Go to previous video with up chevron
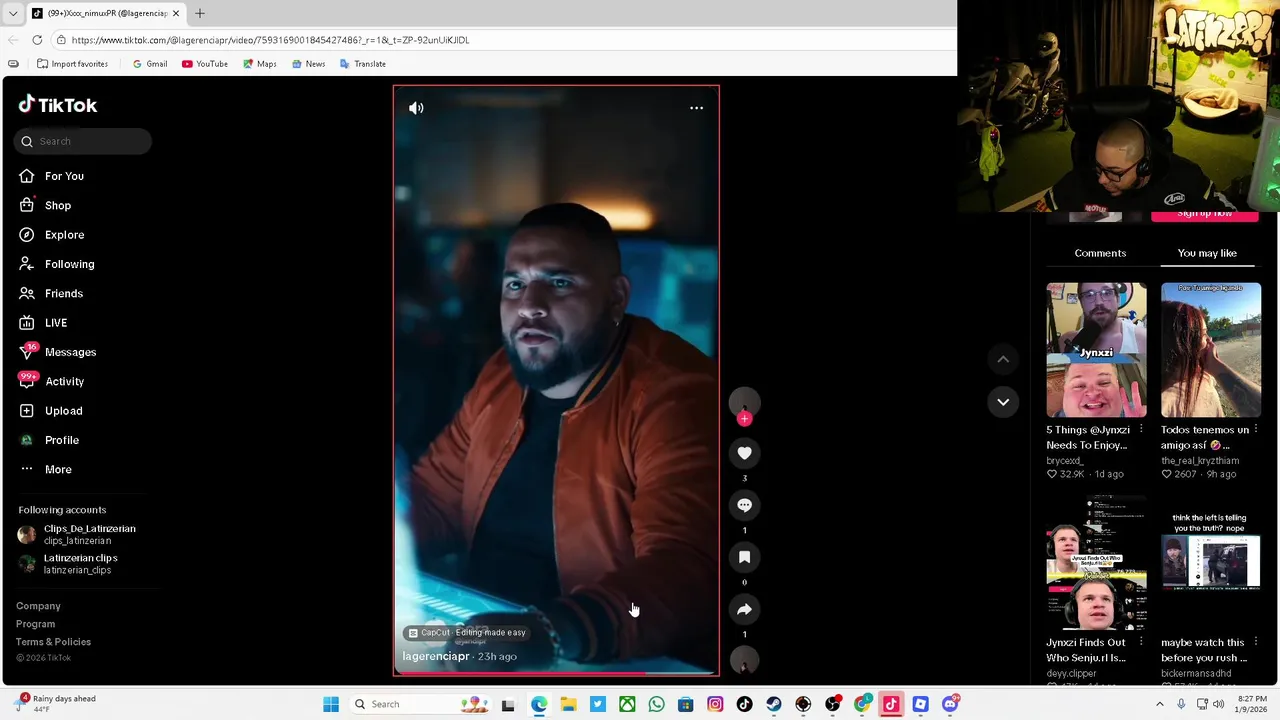Image resolution: width=1280 pixels, height=720 pixels. point(1003,359)
